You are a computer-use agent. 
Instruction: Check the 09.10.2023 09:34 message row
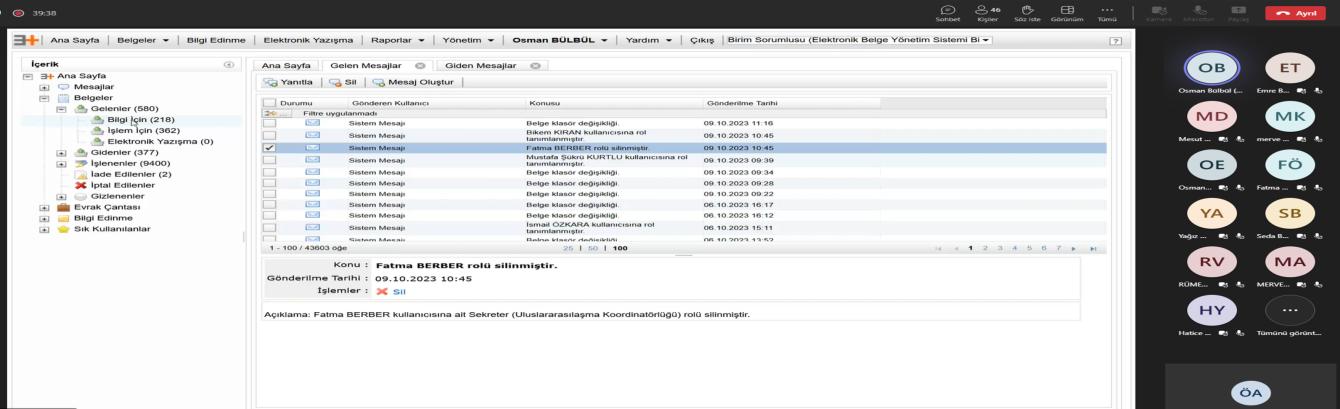tap(269, 172)
